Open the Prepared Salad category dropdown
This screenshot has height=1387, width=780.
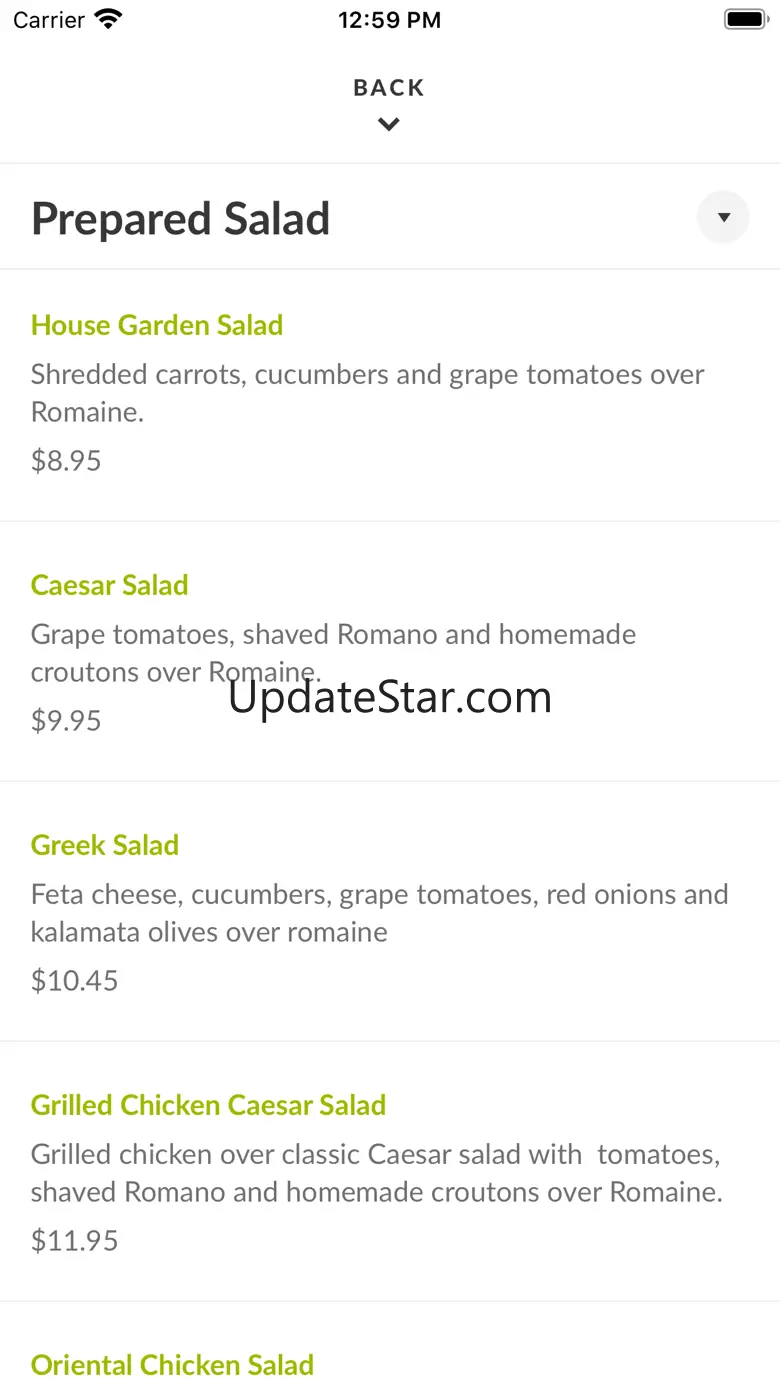pos(723,217)
